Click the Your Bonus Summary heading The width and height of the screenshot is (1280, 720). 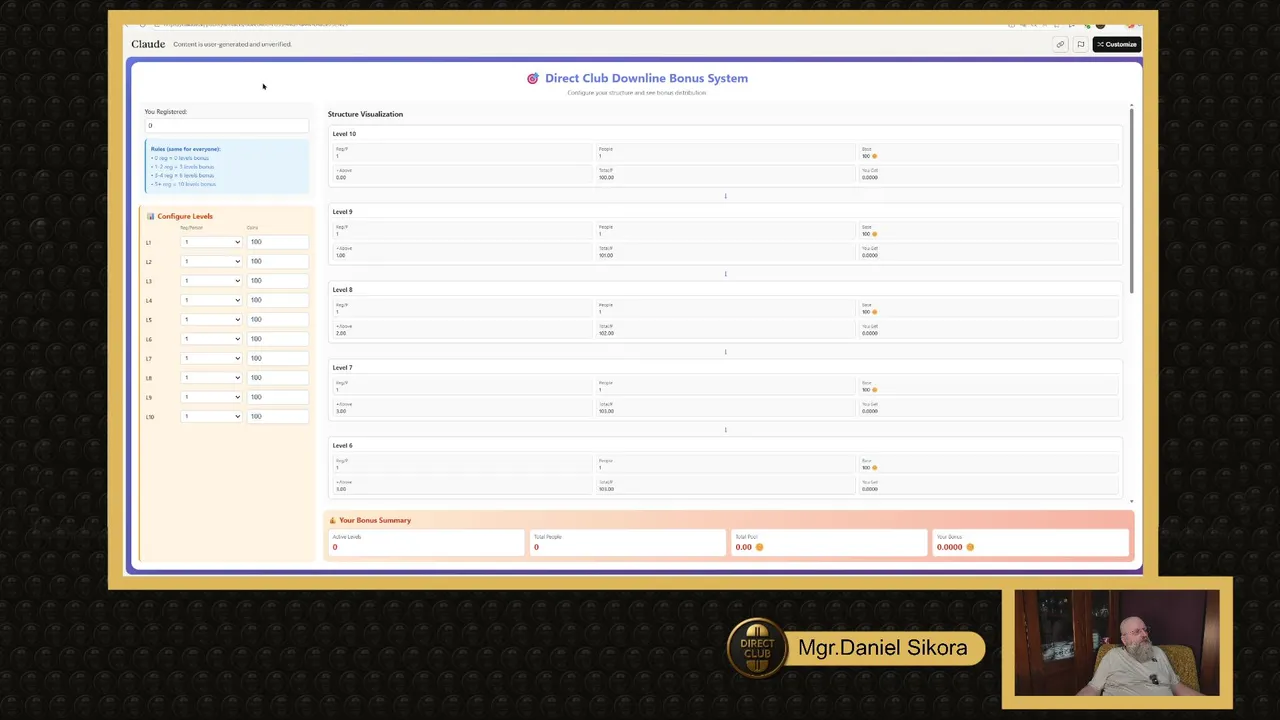click(375, 520)
